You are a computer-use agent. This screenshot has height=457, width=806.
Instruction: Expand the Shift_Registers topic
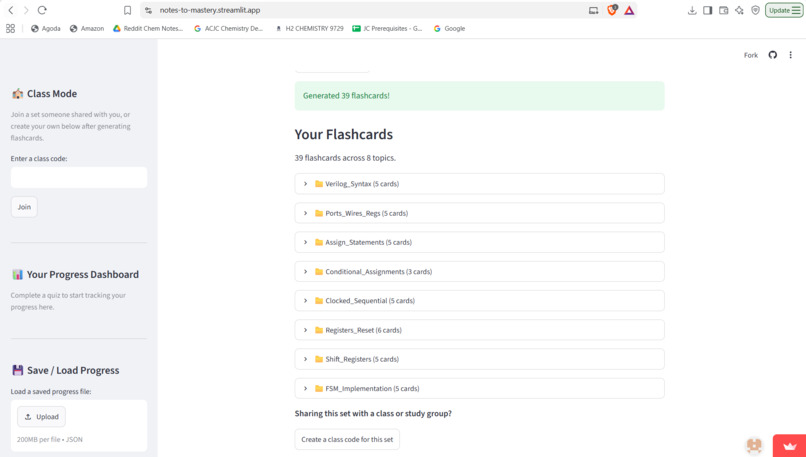pos(479,359)
